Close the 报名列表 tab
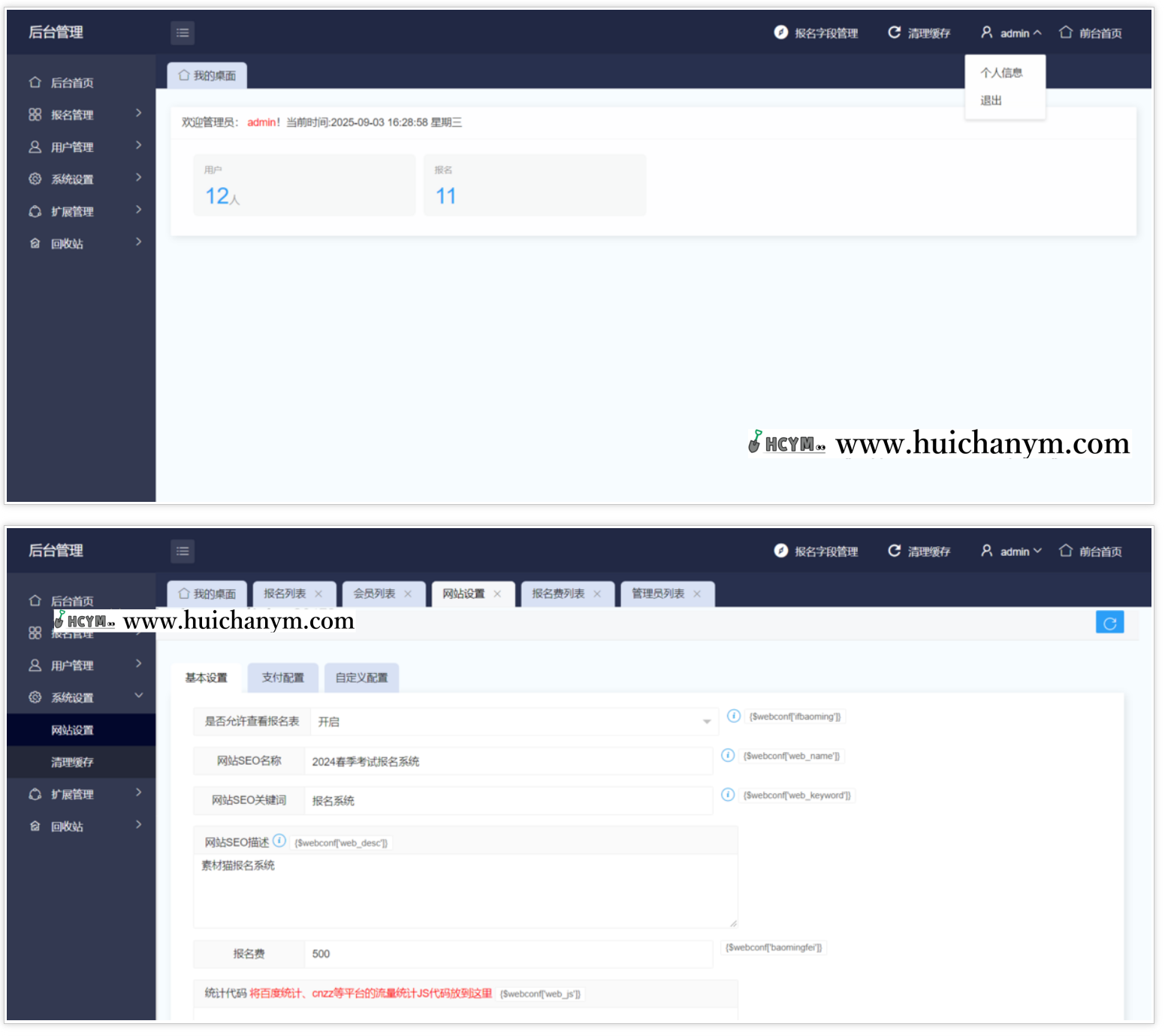Viewport: 1165px width, 1036px height. pyautogui.click(x=318, y=594)
